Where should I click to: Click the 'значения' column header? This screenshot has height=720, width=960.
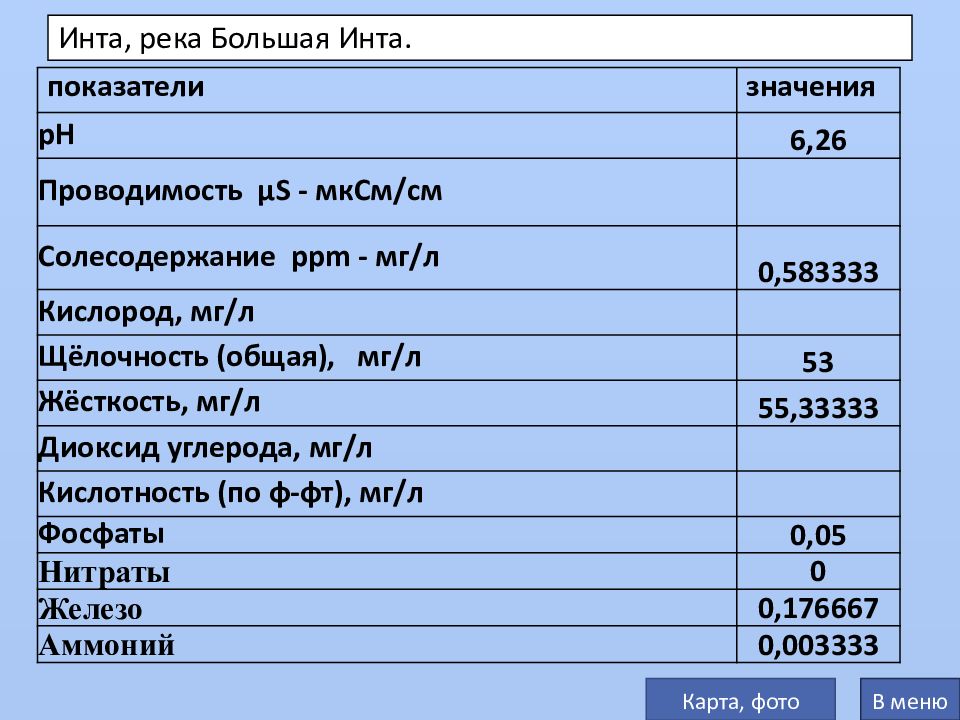[x=810, y=87]
